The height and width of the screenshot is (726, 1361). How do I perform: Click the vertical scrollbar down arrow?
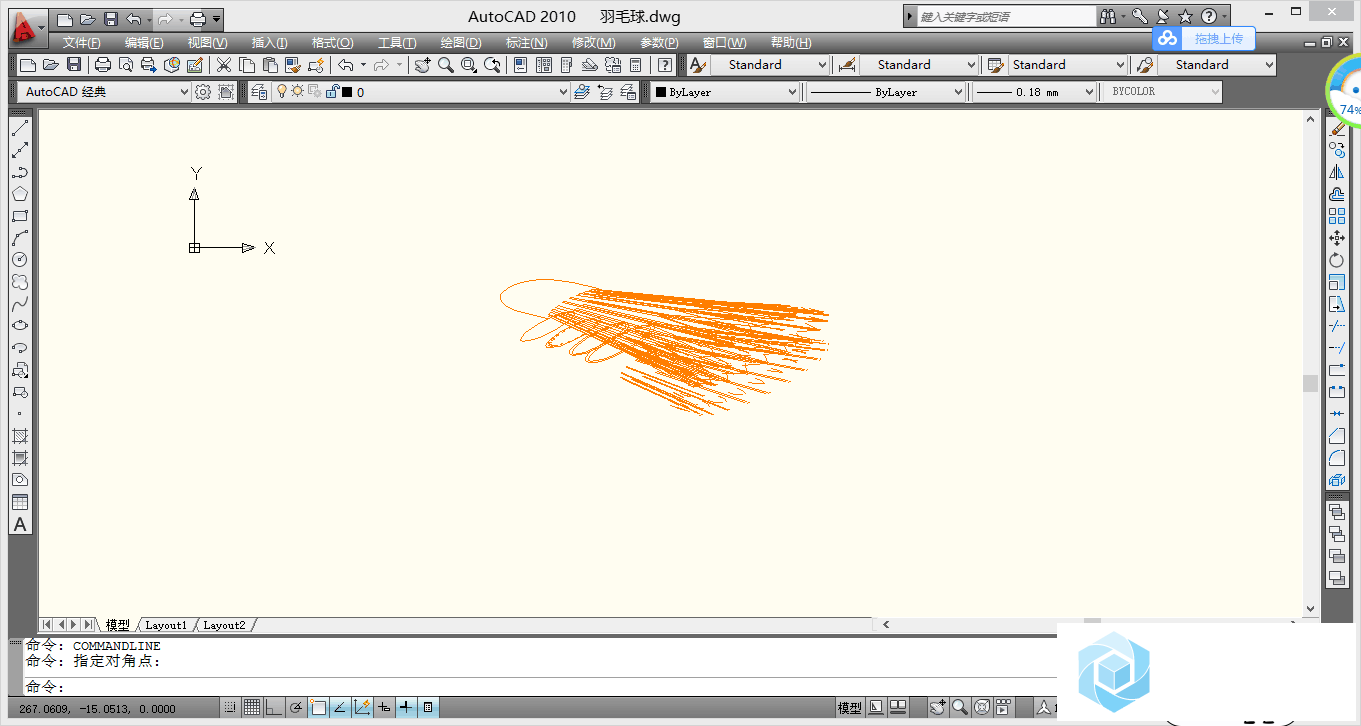click(x=1311, y=608)
